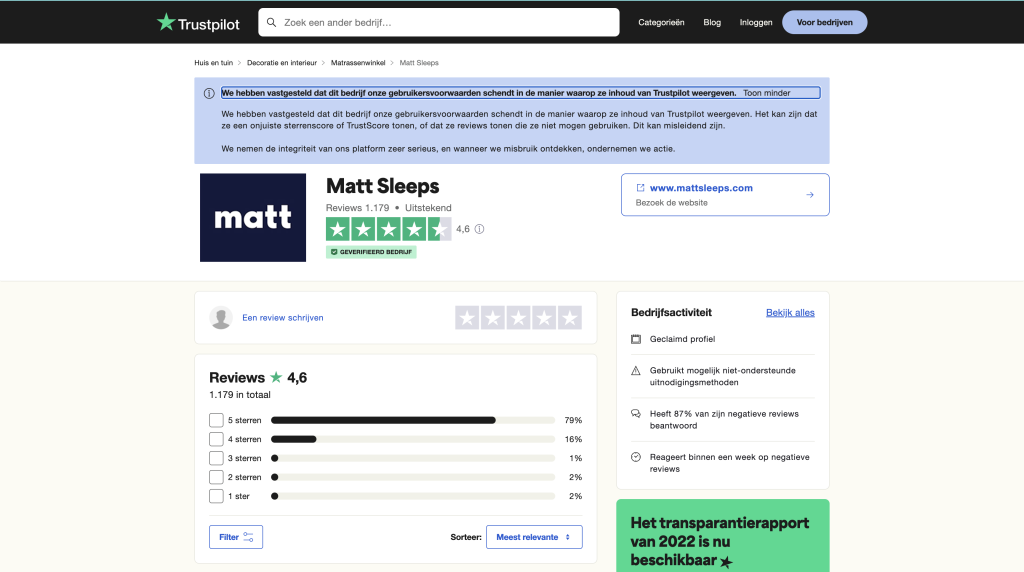Tick the 5 sterren checkbox
The height and width of the screenshot is (572, 1024).
tap(216, 420)
